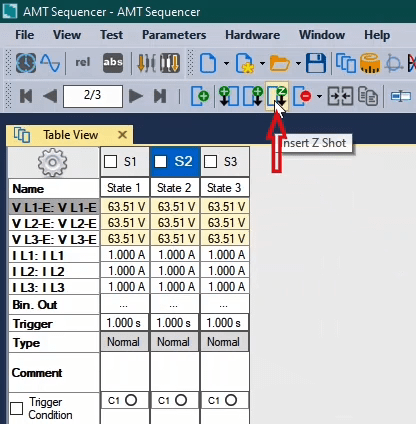Open the Parameters menu

coord(174,35)
